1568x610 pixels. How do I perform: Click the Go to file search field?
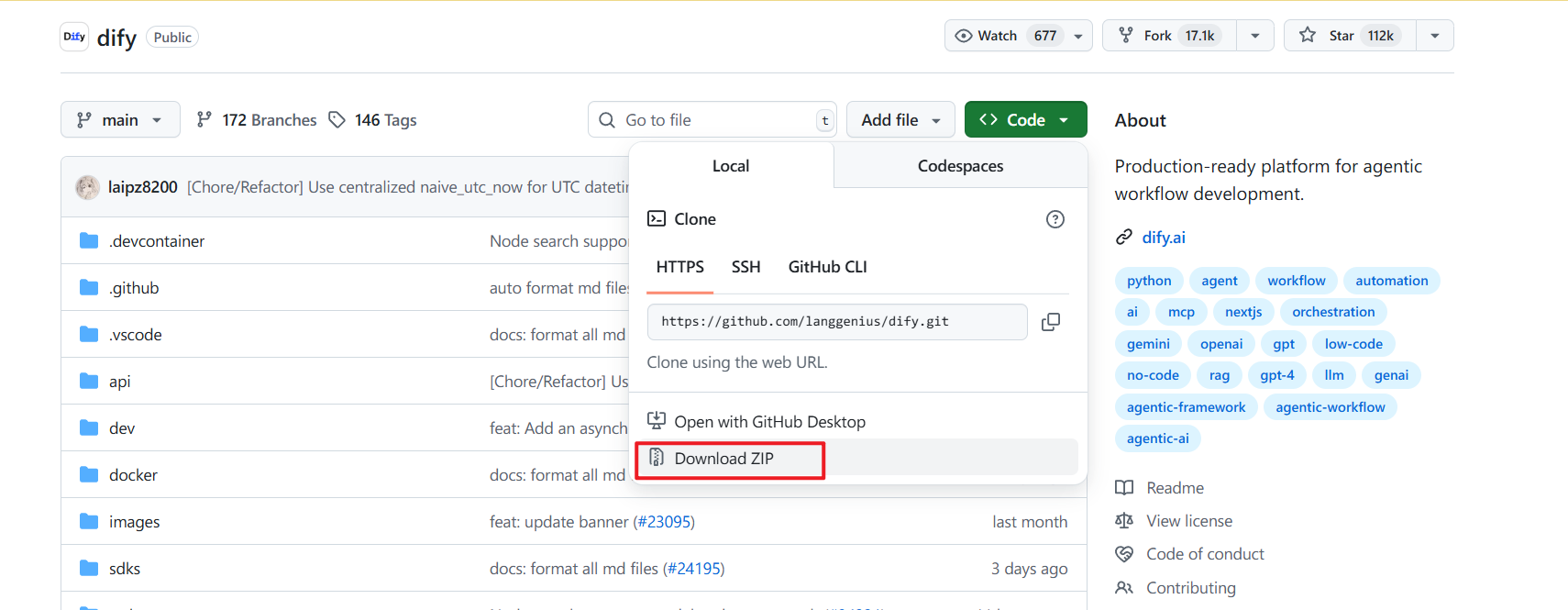tap(712, 119)
